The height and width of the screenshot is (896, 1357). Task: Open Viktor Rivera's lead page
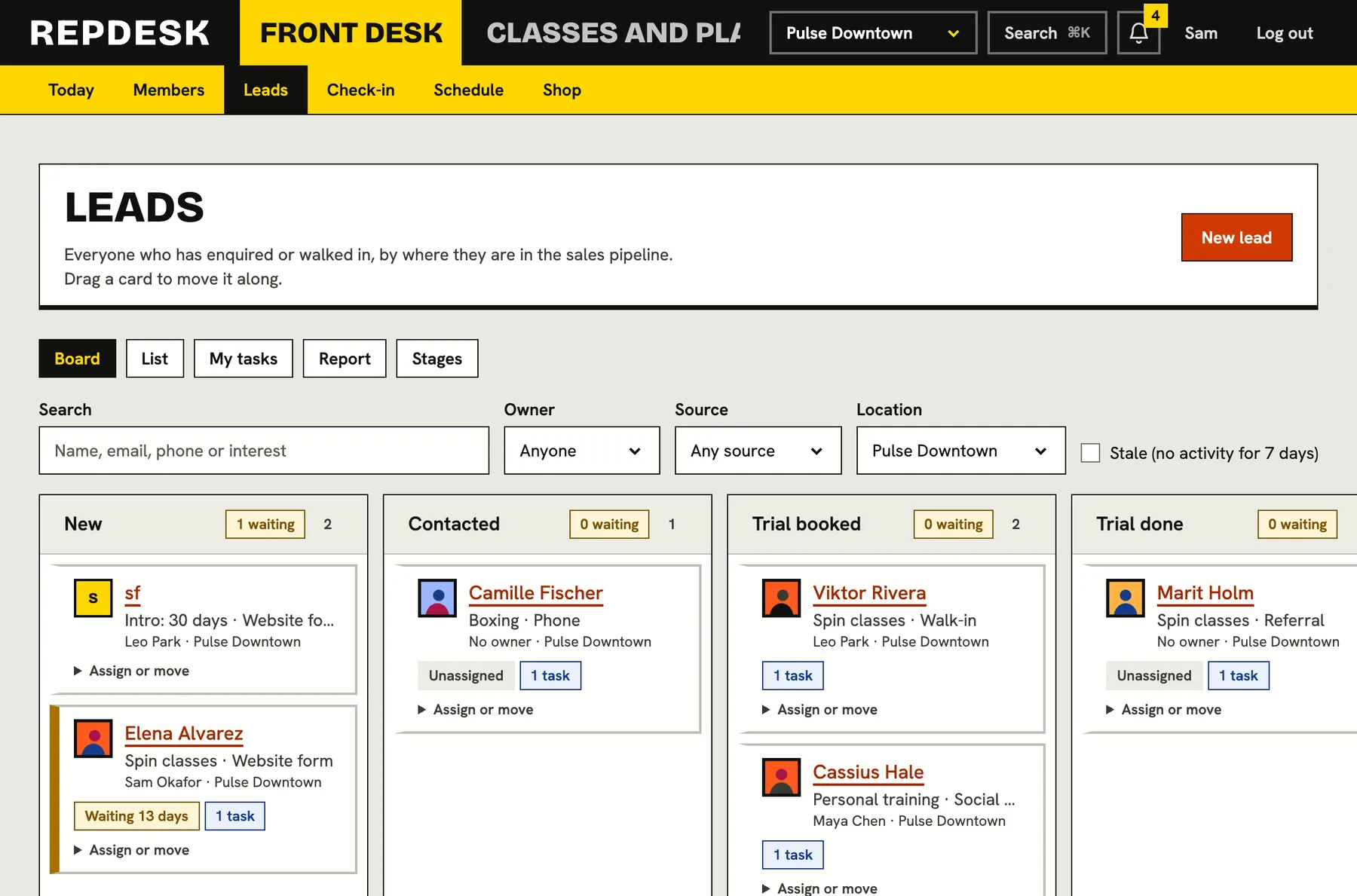click(x=869, y=593)
